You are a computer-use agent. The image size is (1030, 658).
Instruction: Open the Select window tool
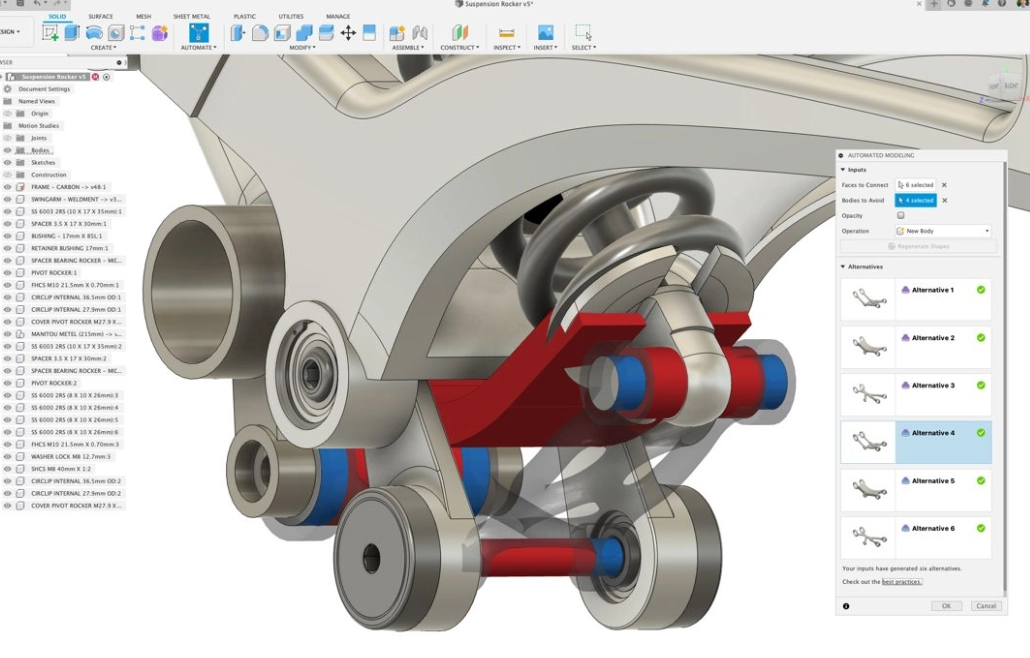[582, 32]
